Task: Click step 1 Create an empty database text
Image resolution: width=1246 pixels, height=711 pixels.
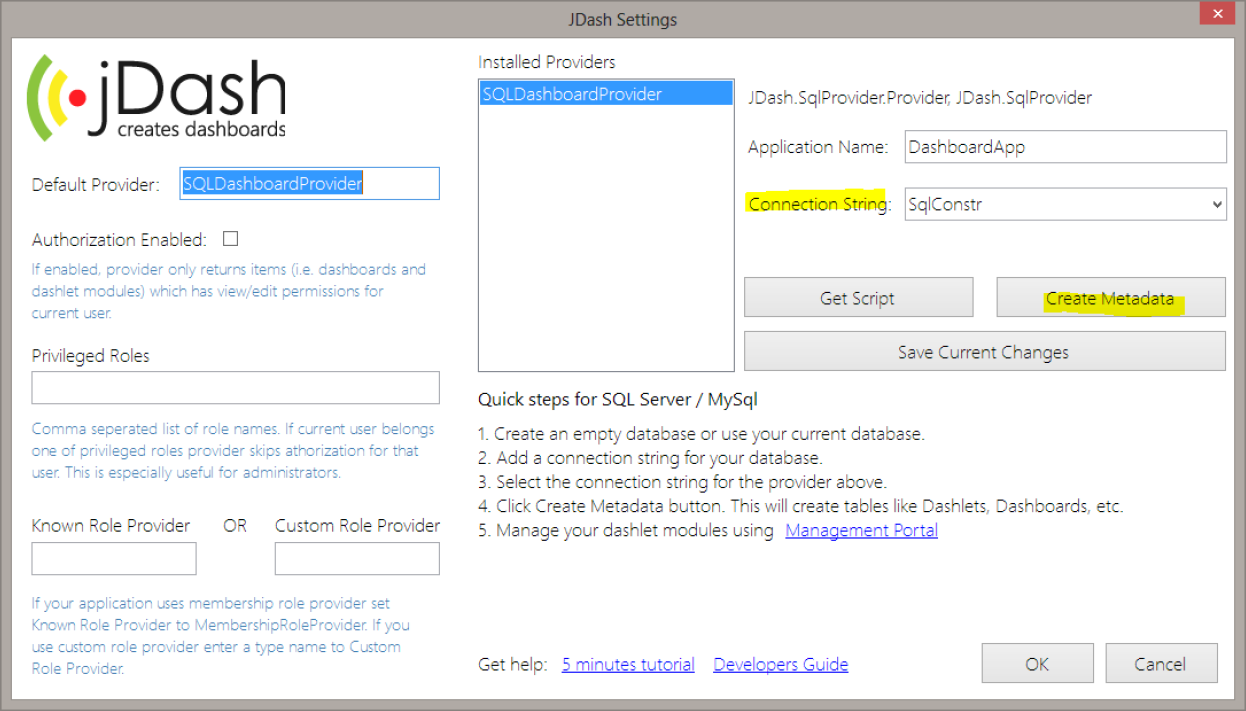Action: pyautogui.click(x=702, y=434)
